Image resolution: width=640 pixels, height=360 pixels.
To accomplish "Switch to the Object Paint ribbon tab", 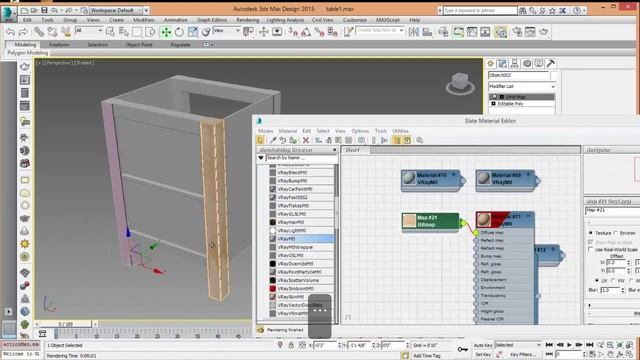I will coord(139,44).
